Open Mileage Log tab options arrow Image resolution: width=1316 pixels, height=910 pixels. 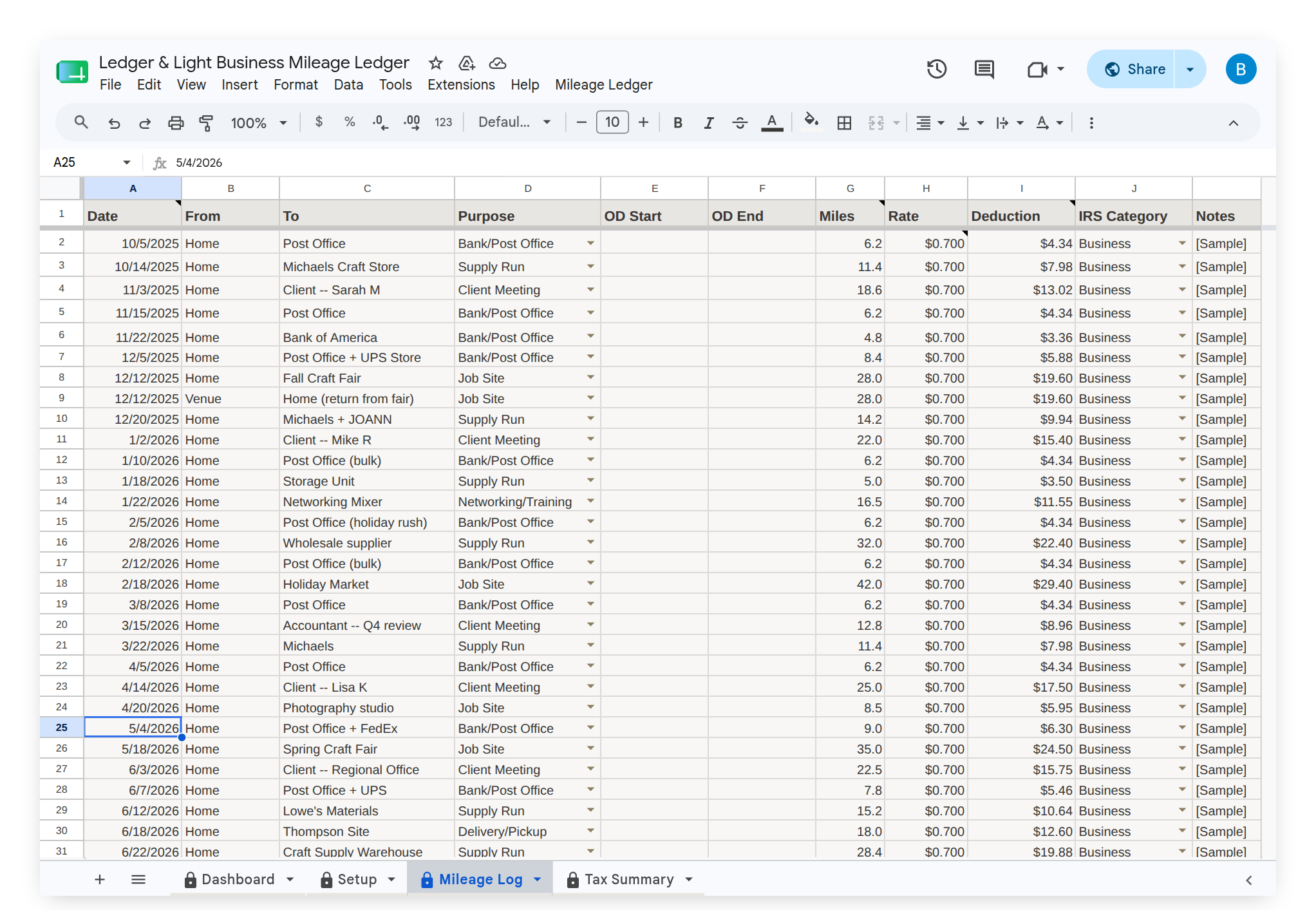click(538, 879)
